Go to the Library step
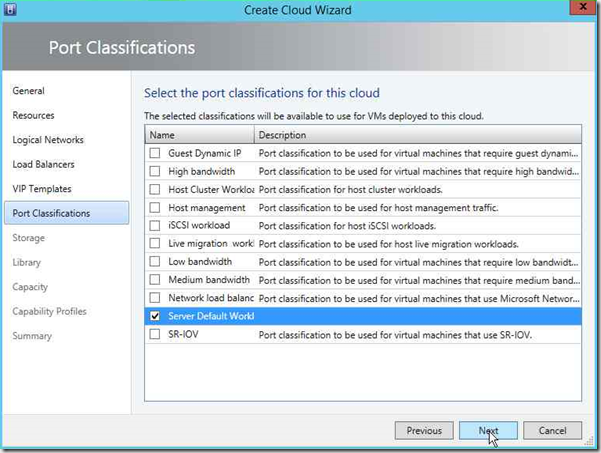 coord(26,263)
